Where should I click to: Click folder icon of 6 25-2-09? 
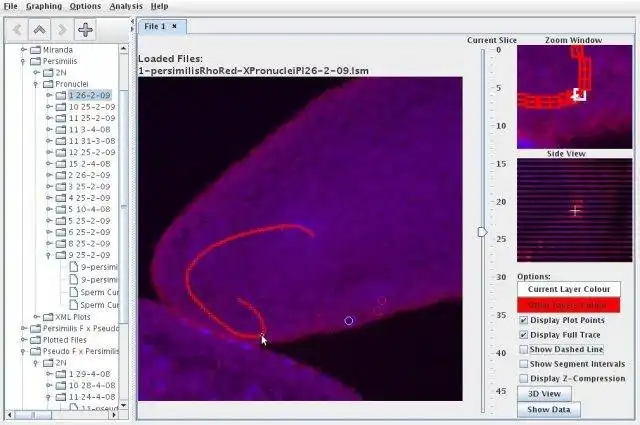click(61, 232)
